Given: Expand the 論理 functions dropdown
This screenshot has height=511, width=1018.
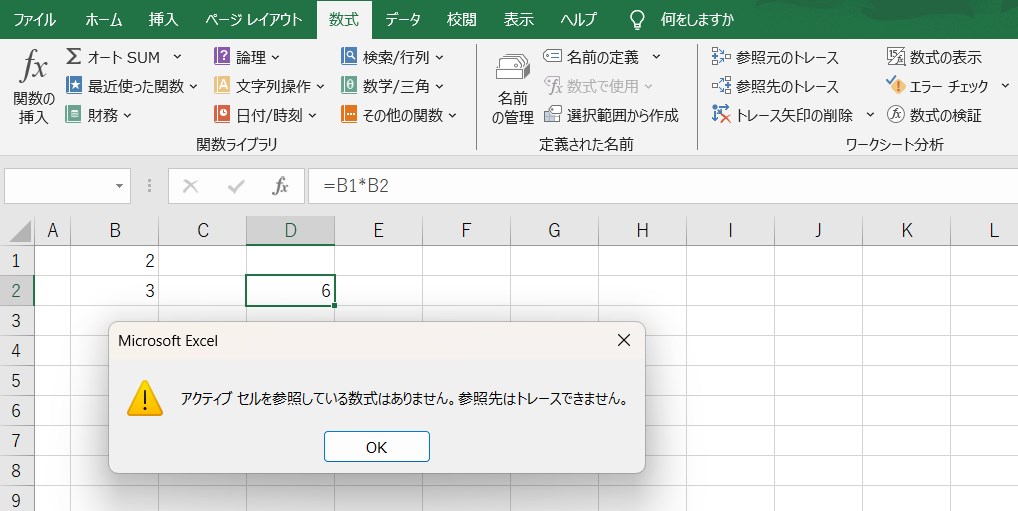Looking at the screenshot, I should pos(276,57).
